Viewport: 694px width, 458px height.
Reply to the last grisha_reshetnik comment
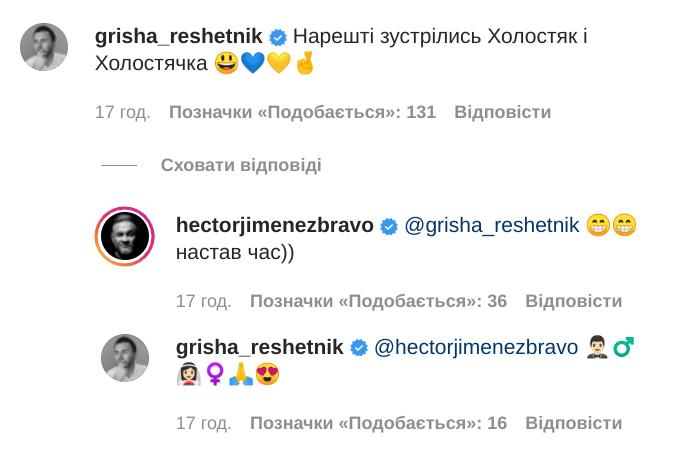(573, 423)
